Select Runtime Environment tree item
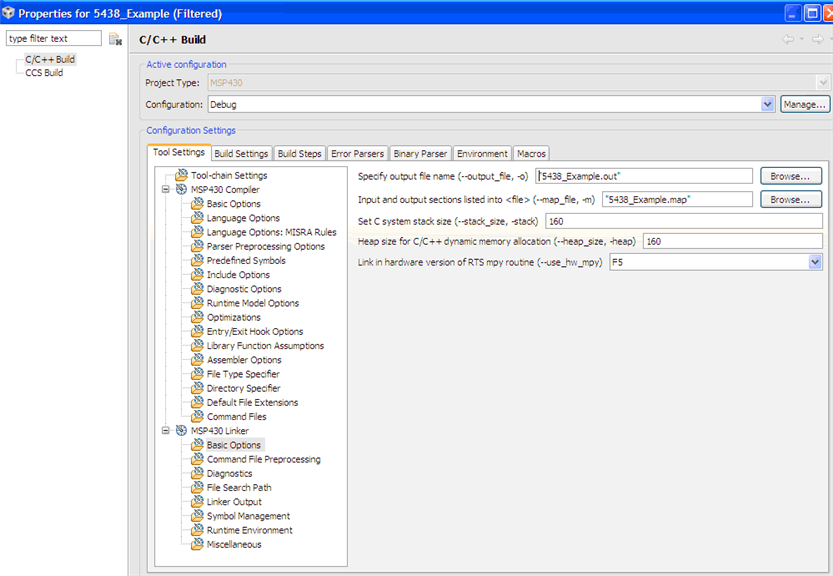833x576 pixels. pos(249,530)
